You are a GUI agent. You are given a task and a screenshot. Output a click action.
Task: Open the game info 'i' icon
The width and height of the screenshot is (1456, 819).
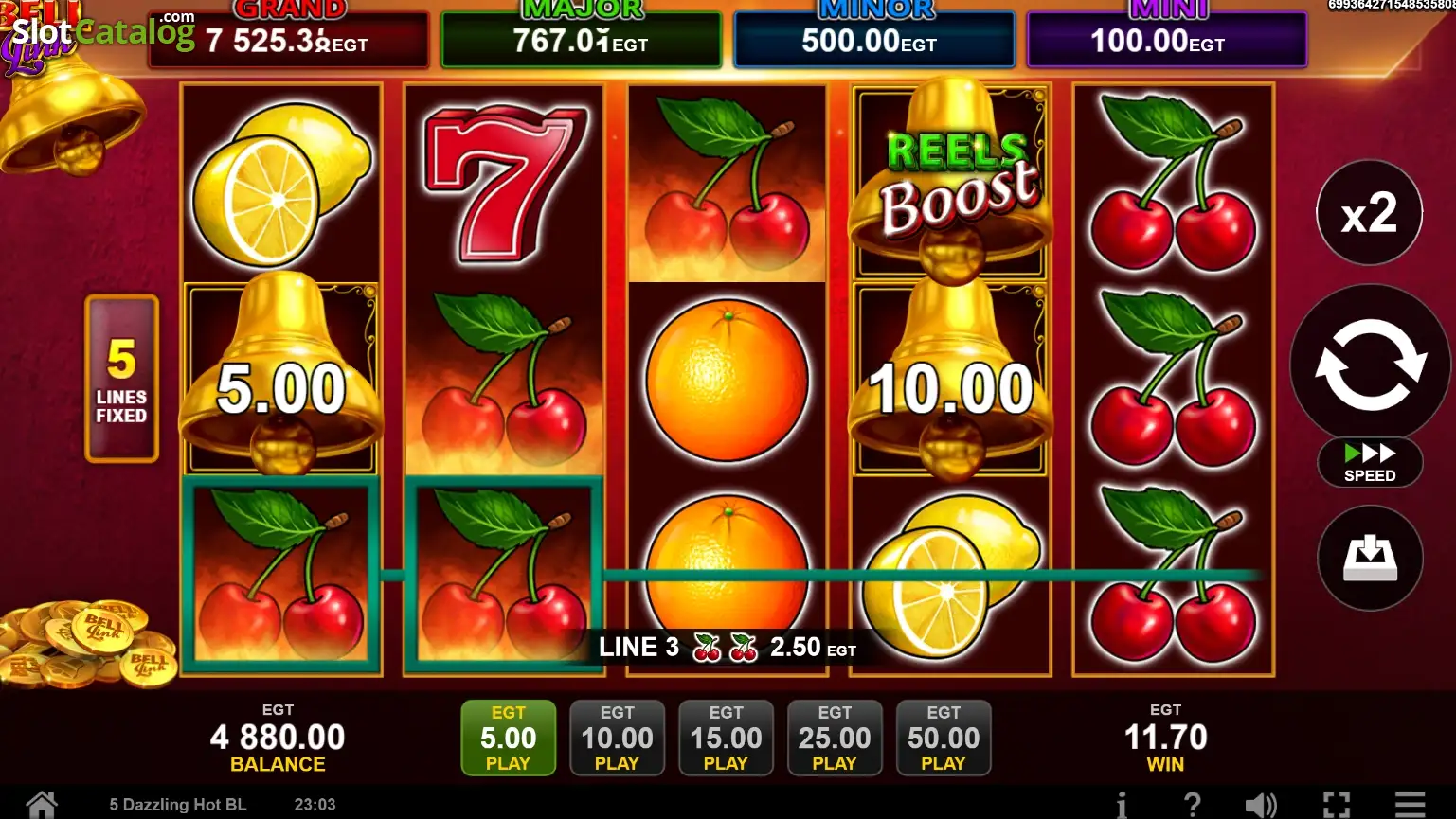click(x=1122, y=805)
